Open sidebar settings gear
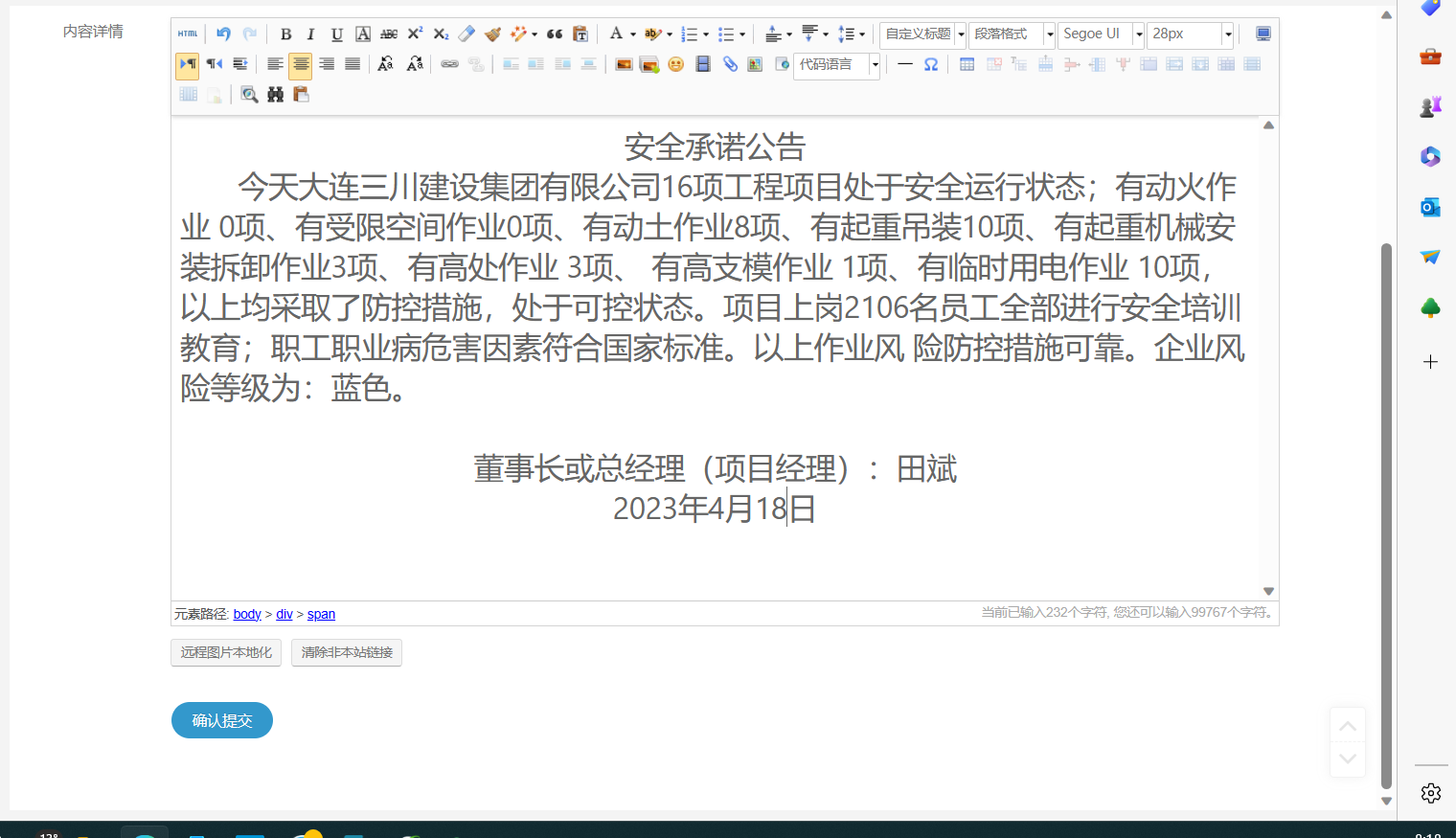Screen dimensions: 1456x838 point(1431,793)
